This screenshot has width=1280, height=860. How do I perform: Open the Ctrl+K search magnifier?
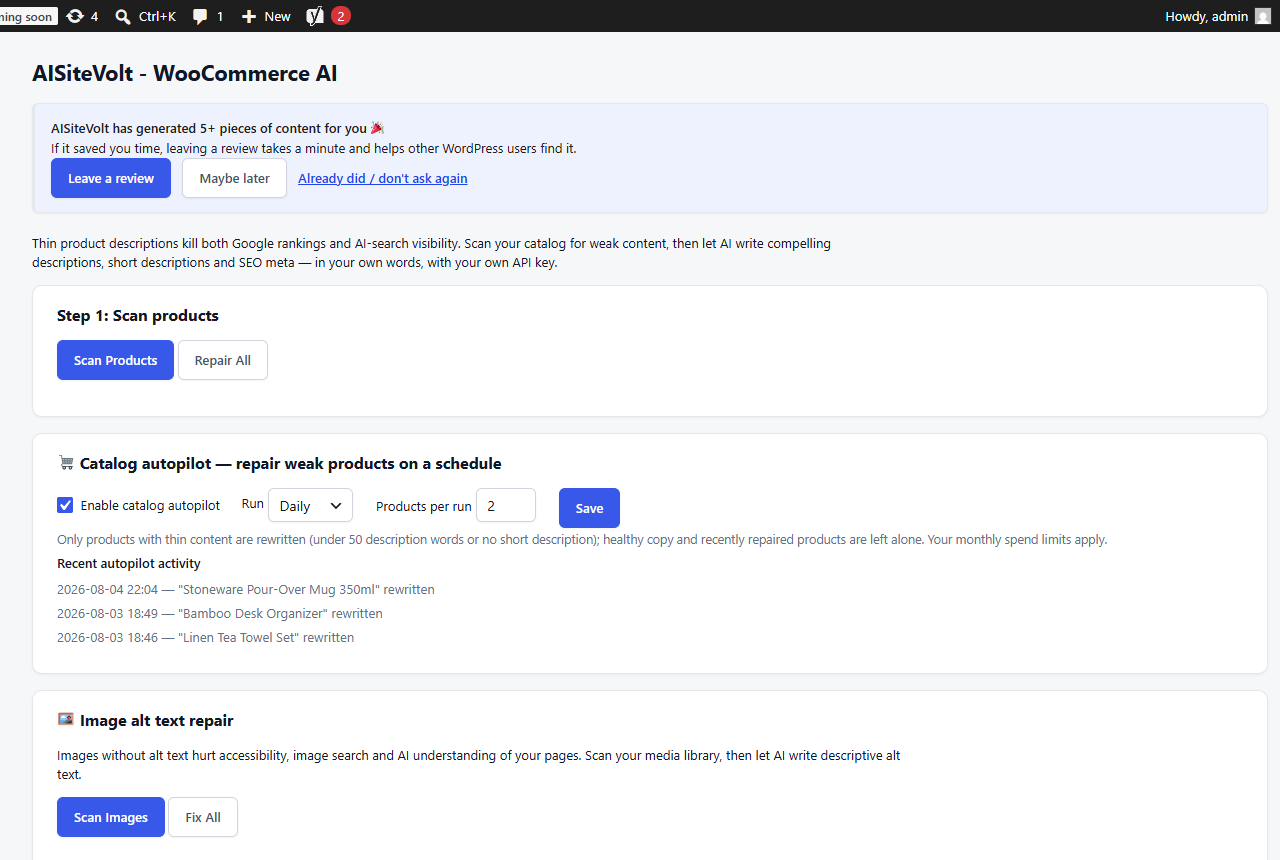[123, 16]
